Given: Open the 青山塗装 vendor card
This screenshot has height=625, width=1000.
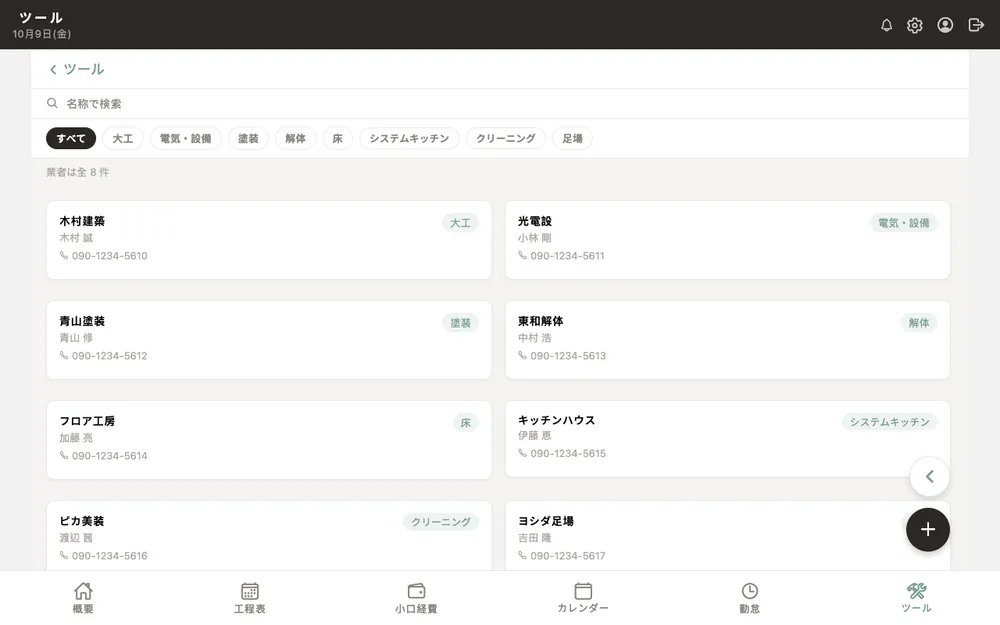Looking at the screenshot, I should (x=268, y=340).
